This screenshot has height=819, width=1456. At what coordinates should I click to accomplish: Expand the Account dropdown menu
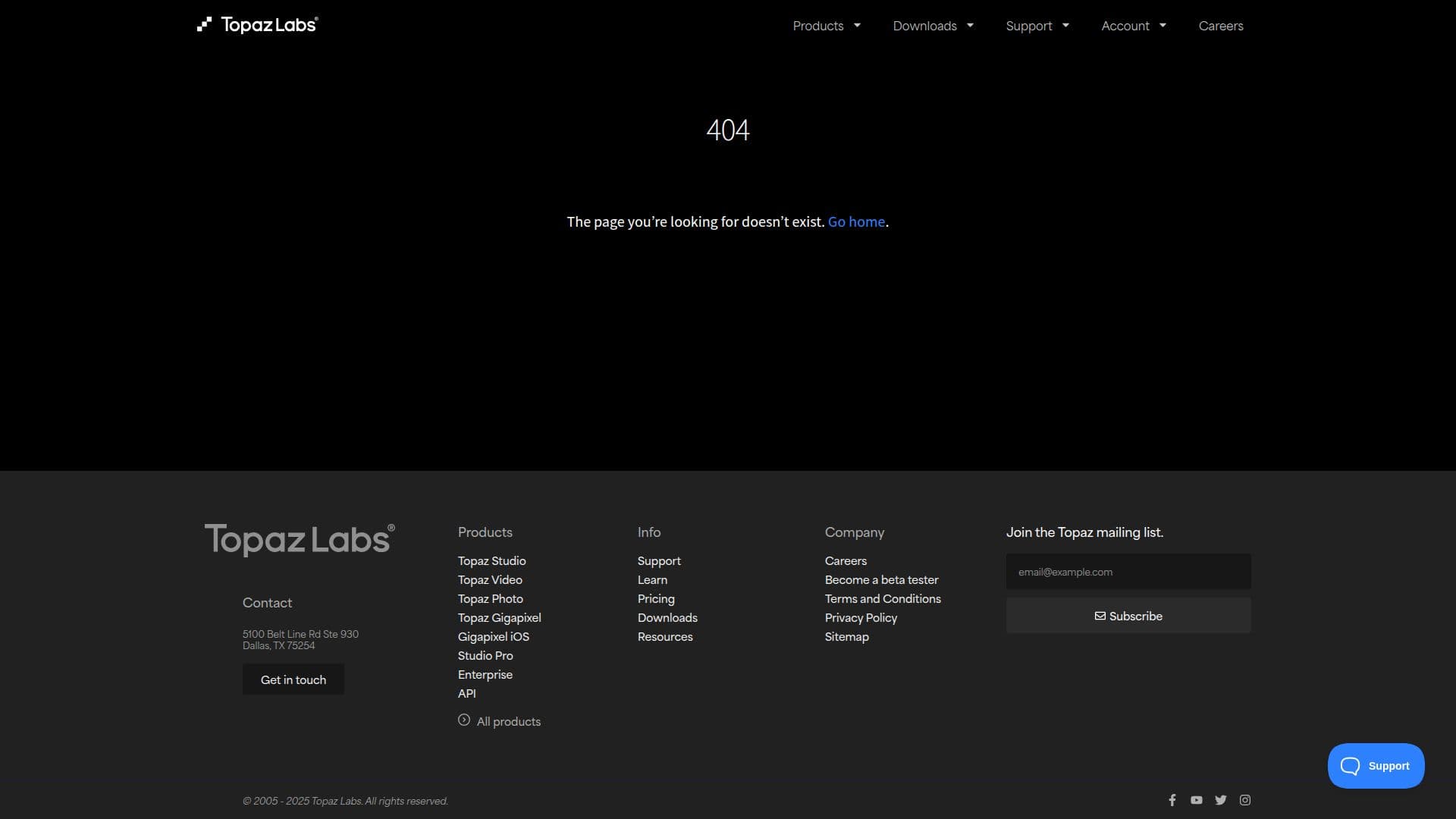(x=1134, y=26)
